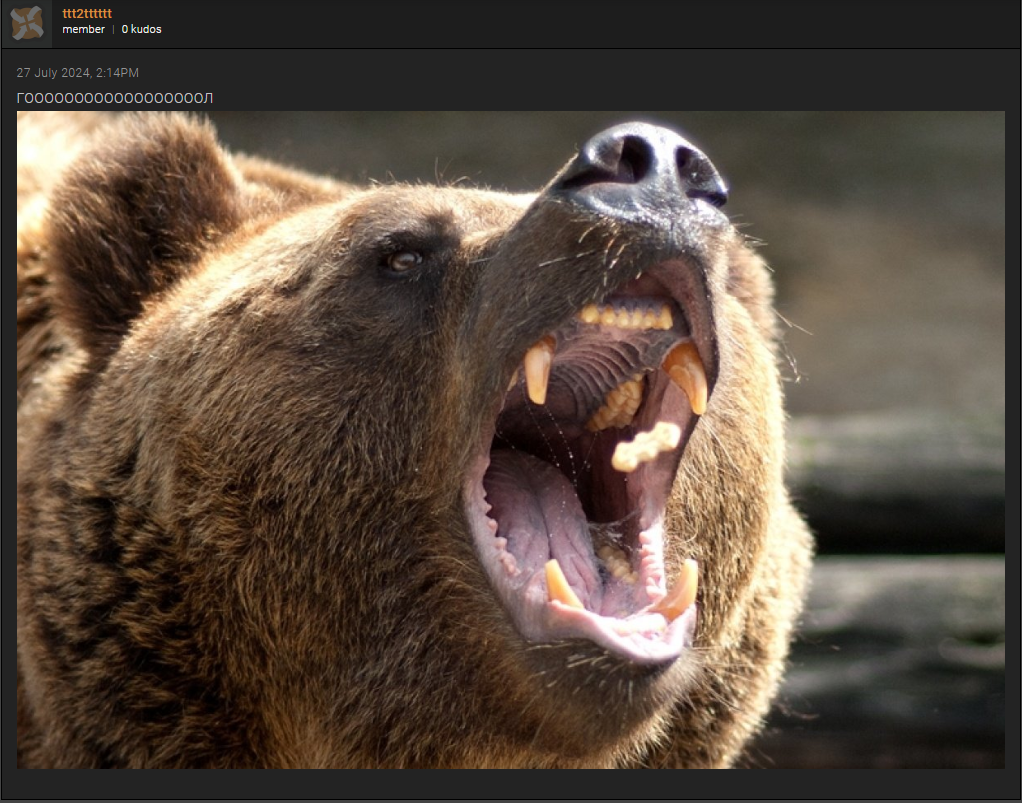This screenshot has width=1022, height=803.
Task: Click the bear's upper right fang
Action: coord(689,375)
